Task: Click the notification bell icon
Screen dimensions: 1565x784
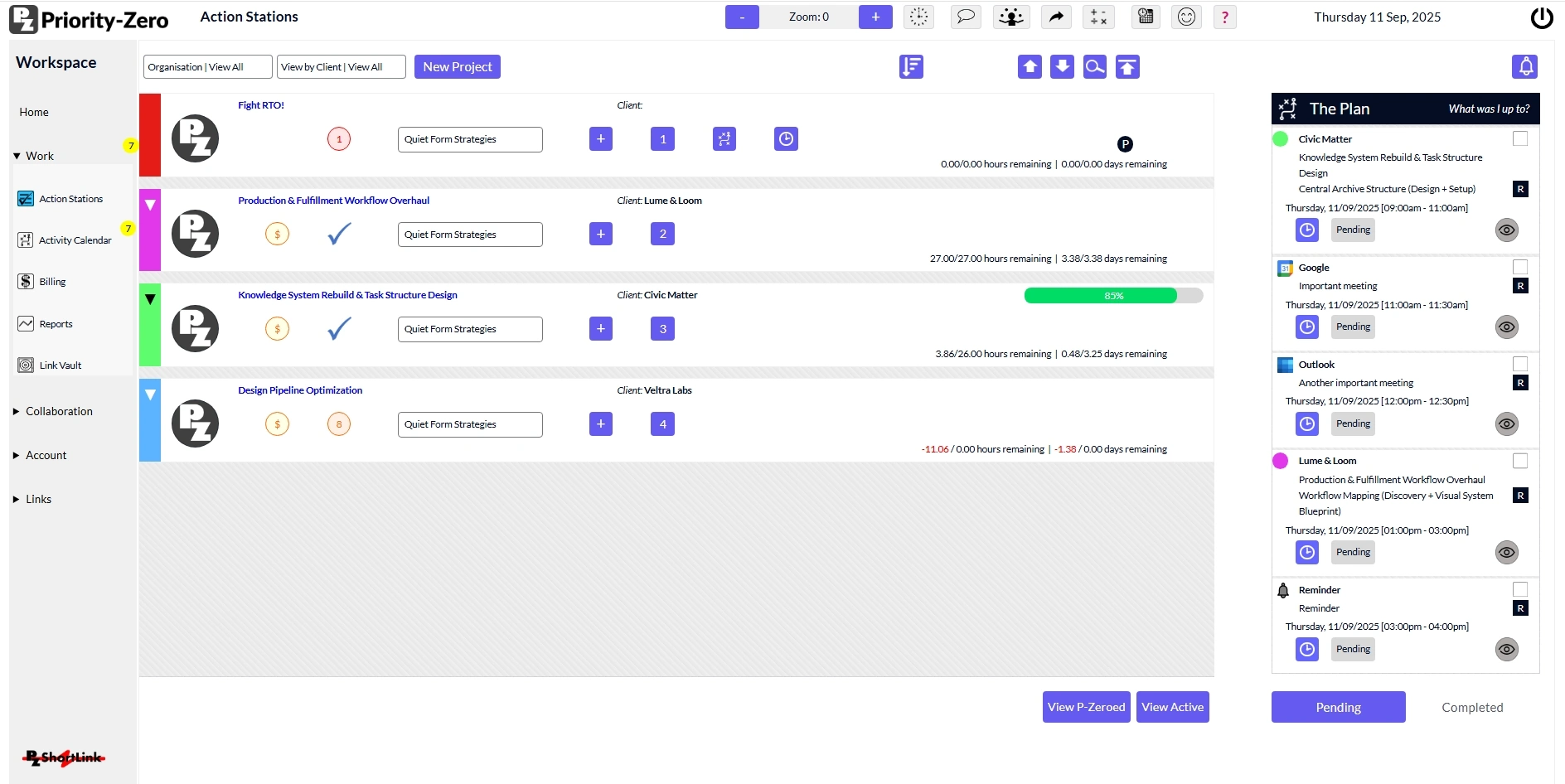Action: (1524, 66)
